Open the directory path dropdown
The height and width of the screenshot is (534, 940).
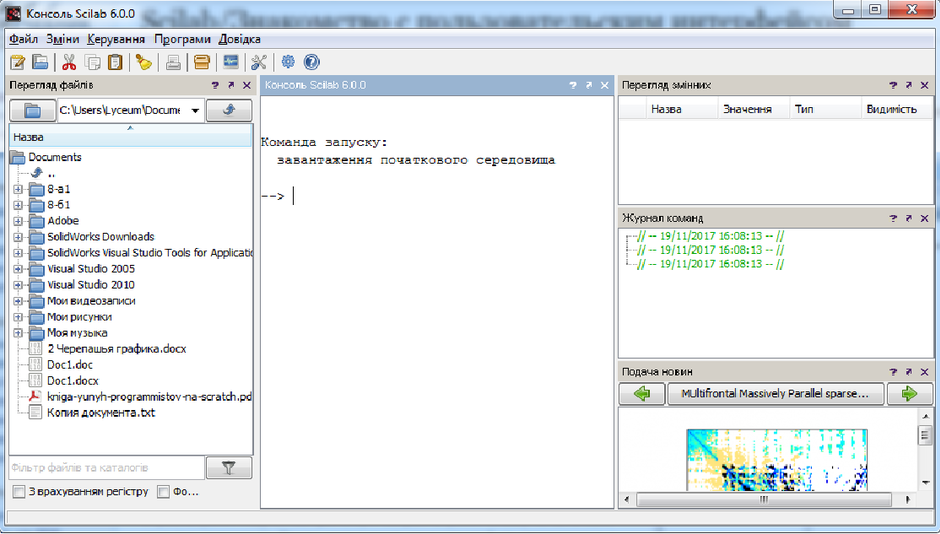(195, 110)
